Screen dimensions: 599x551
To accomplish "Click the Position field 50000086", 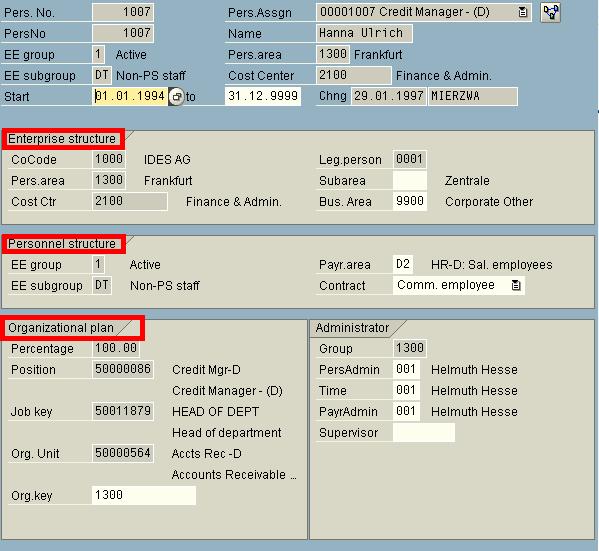I will point(123,369).
